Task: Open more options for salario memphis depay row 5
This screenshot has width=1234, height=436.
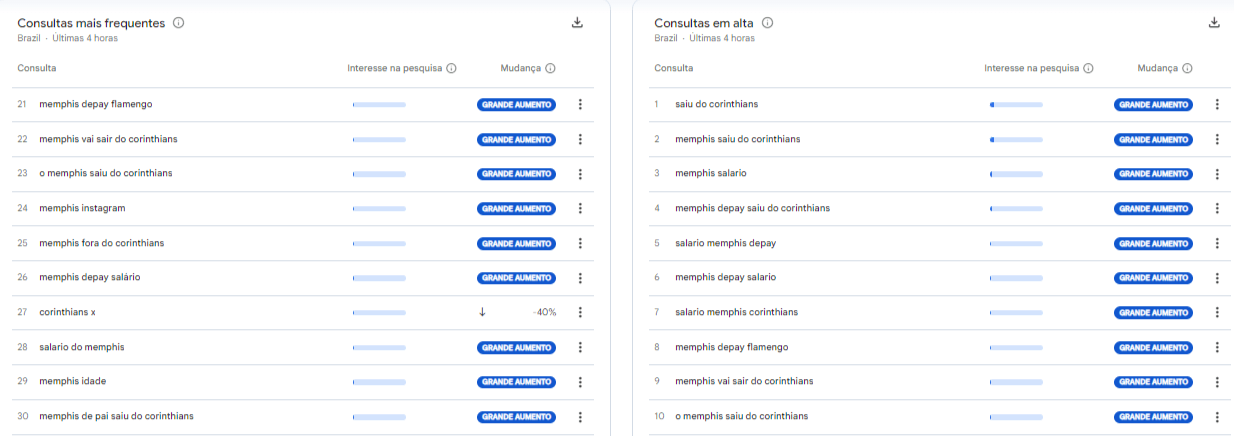Action: 1217,243
